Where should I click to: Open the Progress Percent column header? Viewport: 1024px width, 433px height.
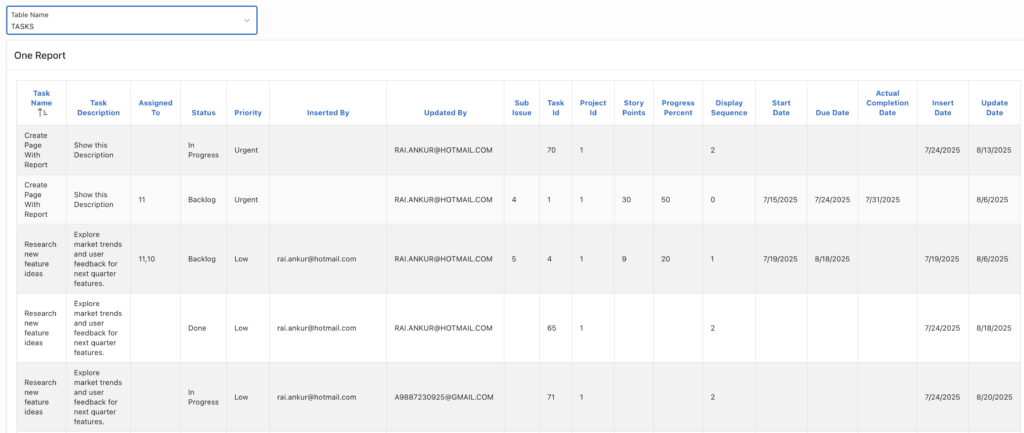point(678,108)
